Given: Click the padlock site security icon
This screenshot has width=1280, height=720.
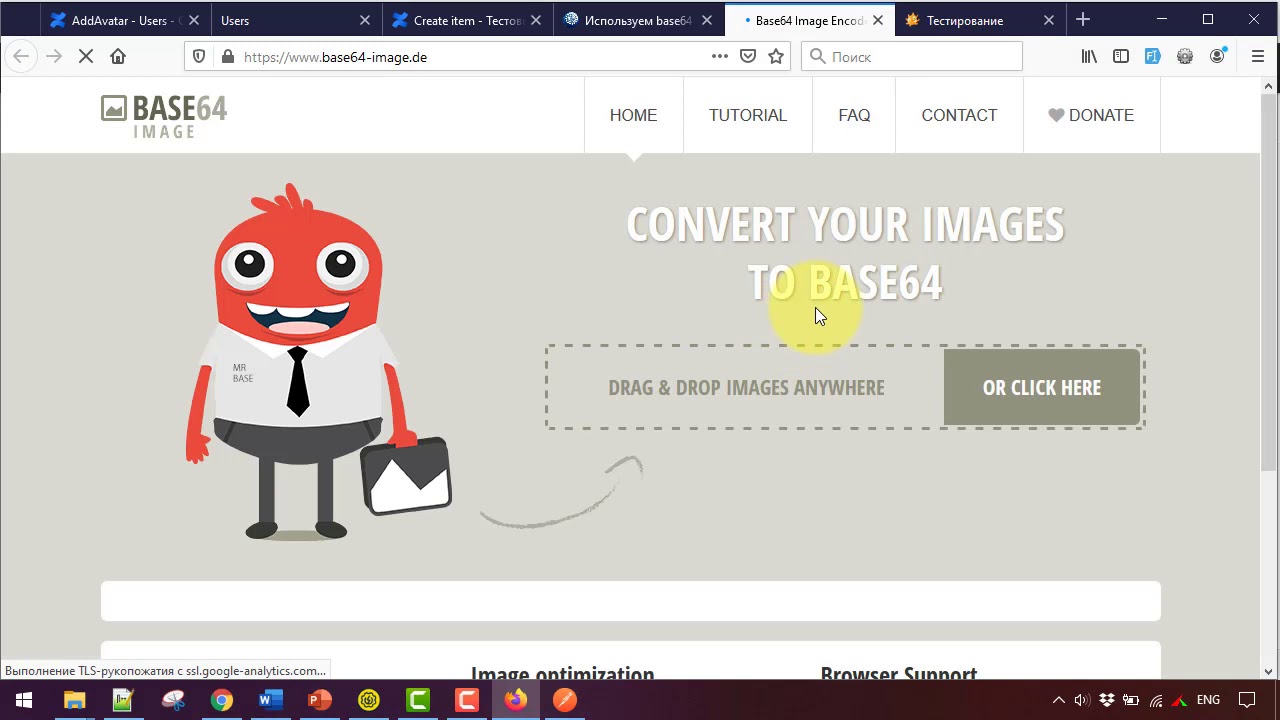Looking at the screenshot, I should pyautogui.click(x=227, y=57).
